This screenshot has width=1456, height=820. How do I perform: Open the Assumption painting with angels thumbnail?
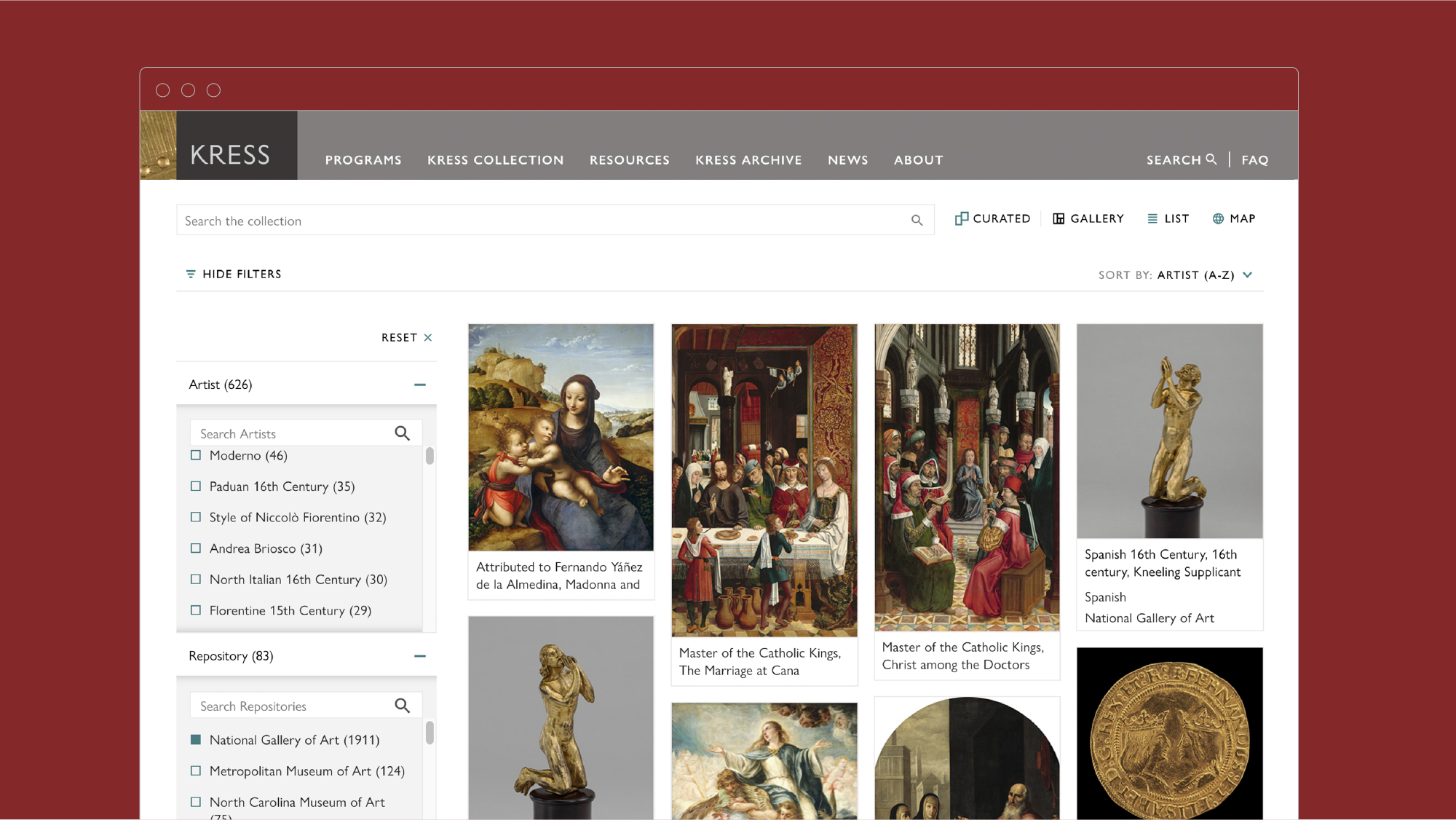[764, 761]
